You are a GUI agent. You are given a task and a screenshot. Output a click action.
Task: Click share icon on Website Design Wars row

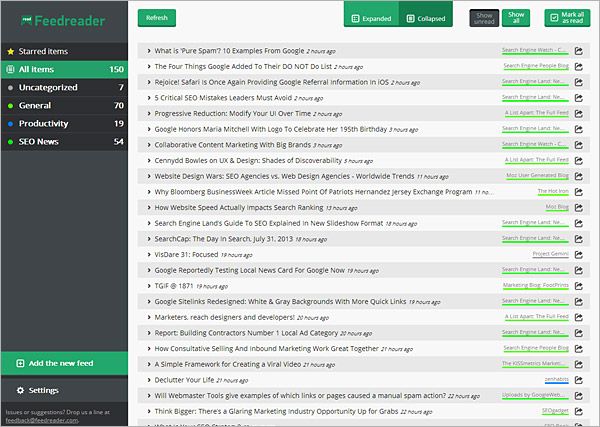[579, 175]
